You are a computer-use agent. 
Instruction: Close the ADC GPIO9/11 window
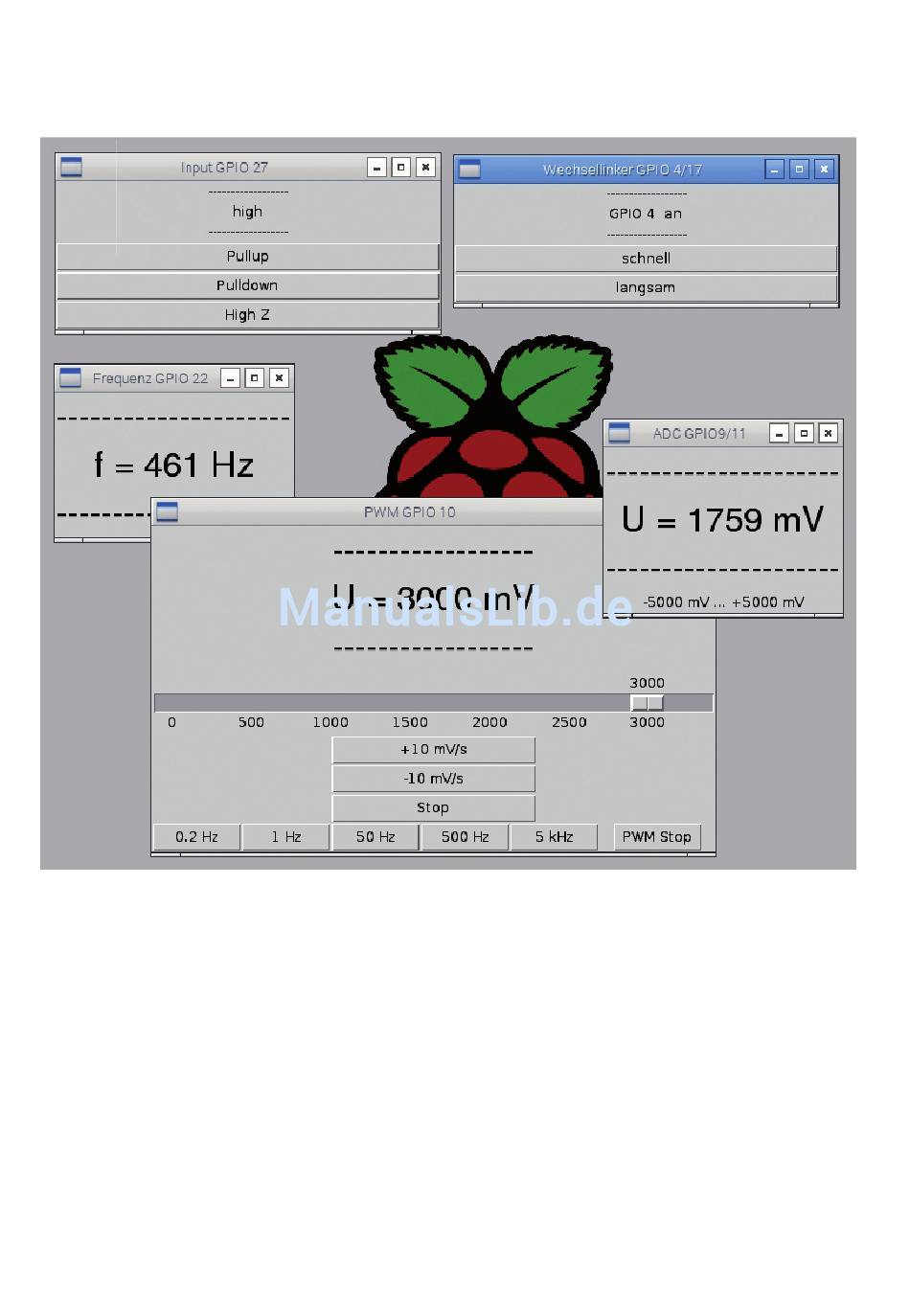coord(828,434)
